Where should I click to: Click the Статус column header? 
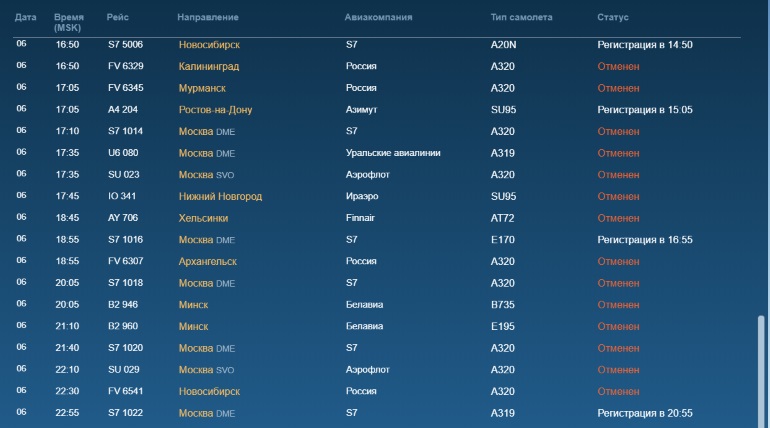point(612,17)
